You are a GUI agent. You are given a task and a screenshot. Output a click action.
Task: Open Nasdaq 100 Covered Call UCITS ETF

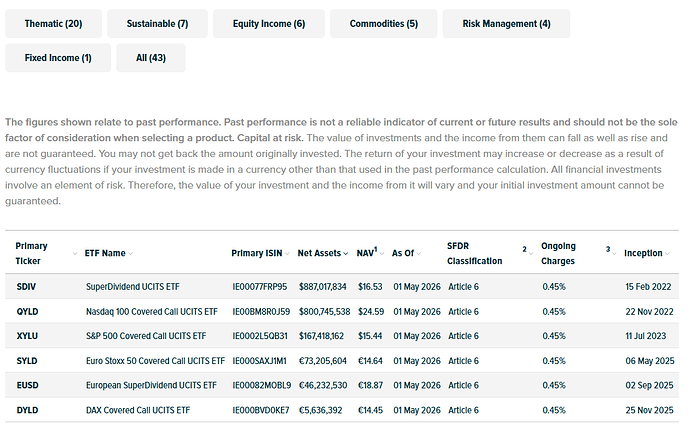pos(152,312)
